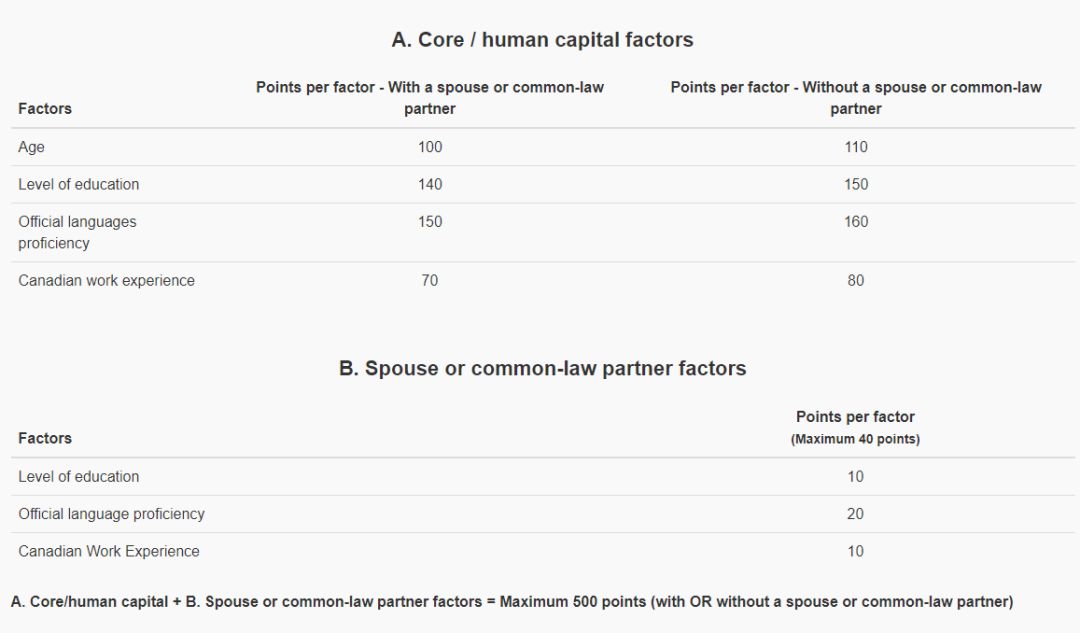The image size is (1080, 633).
Task: Select the education value 140 cell
Action: pos(430,184)
